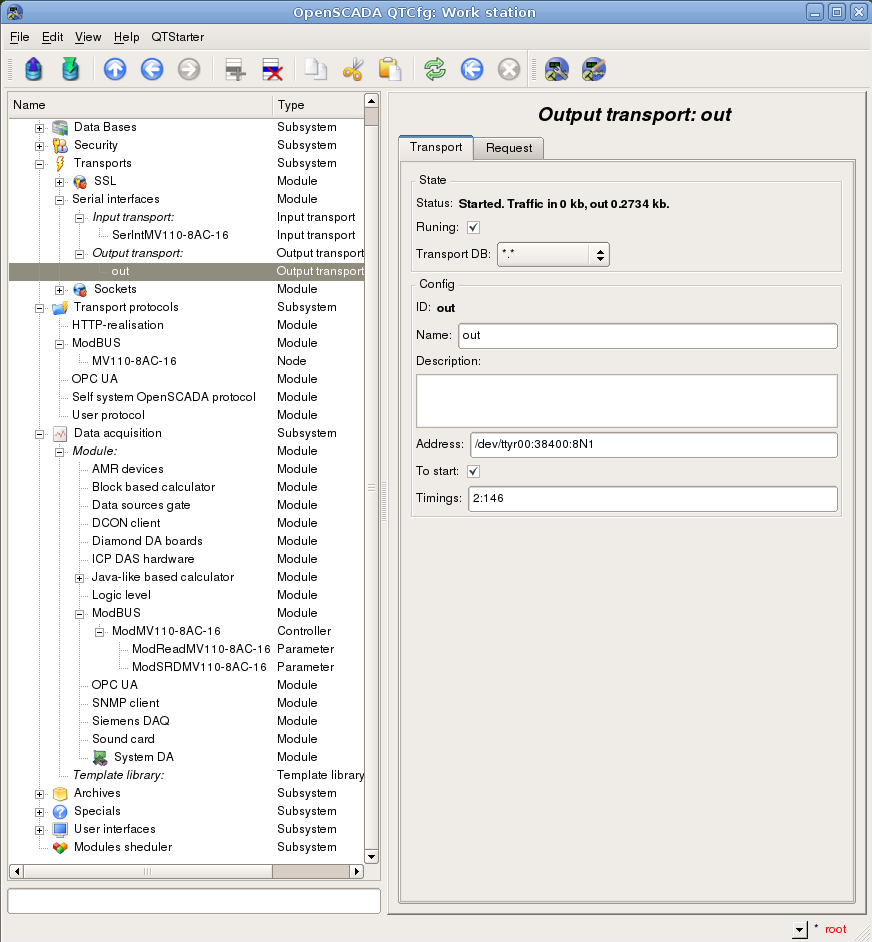This screenshot has height=942, width=872.
Task: Go up one level with blue up arrow
Action: pos(115,69)
